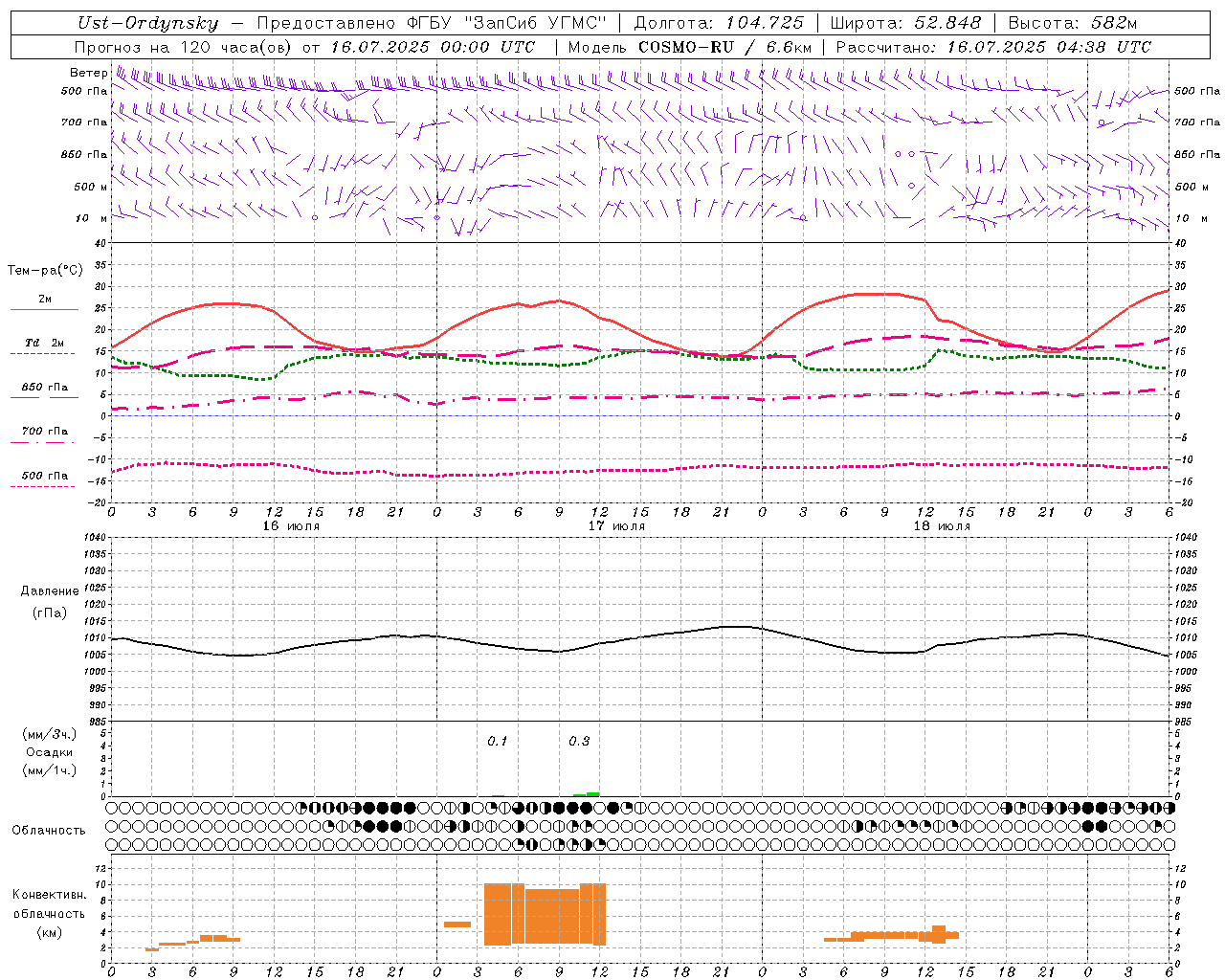This screenshot has height=980, width=1225.
Task: Click the forecast start "16.07.2025 00:00 UTC"
Action: [433, 47]
